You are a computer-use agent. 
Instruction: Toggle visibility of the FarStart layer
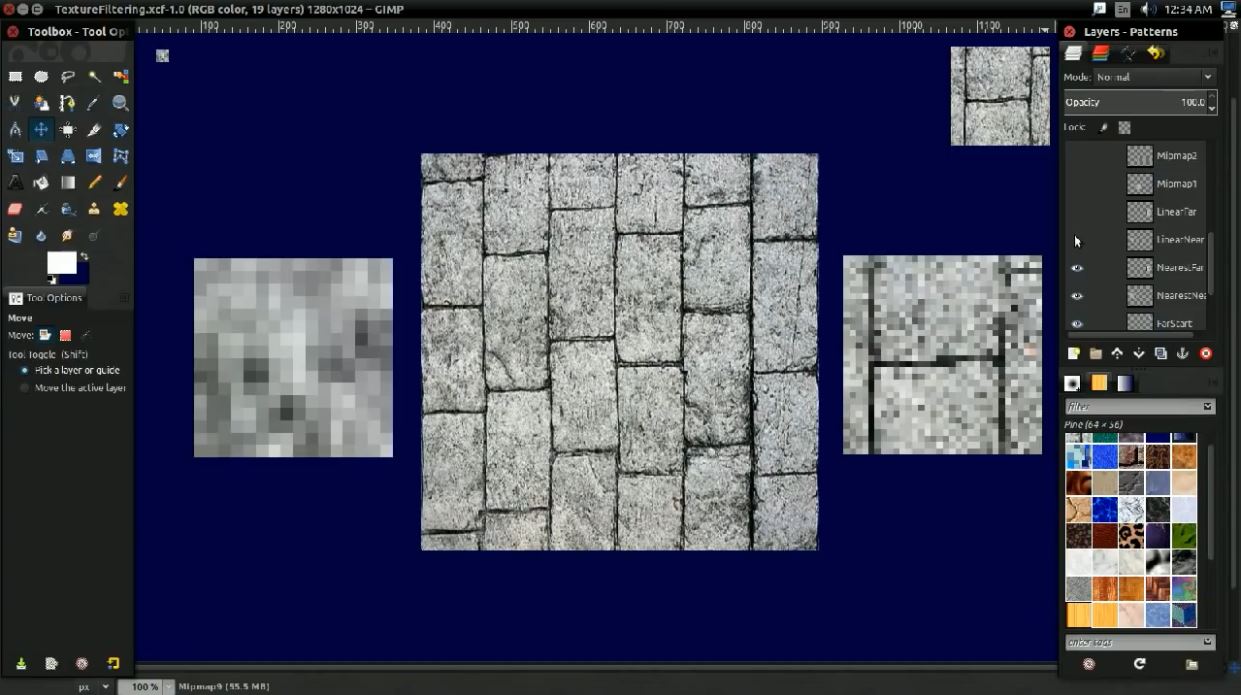pos(1077,323)
